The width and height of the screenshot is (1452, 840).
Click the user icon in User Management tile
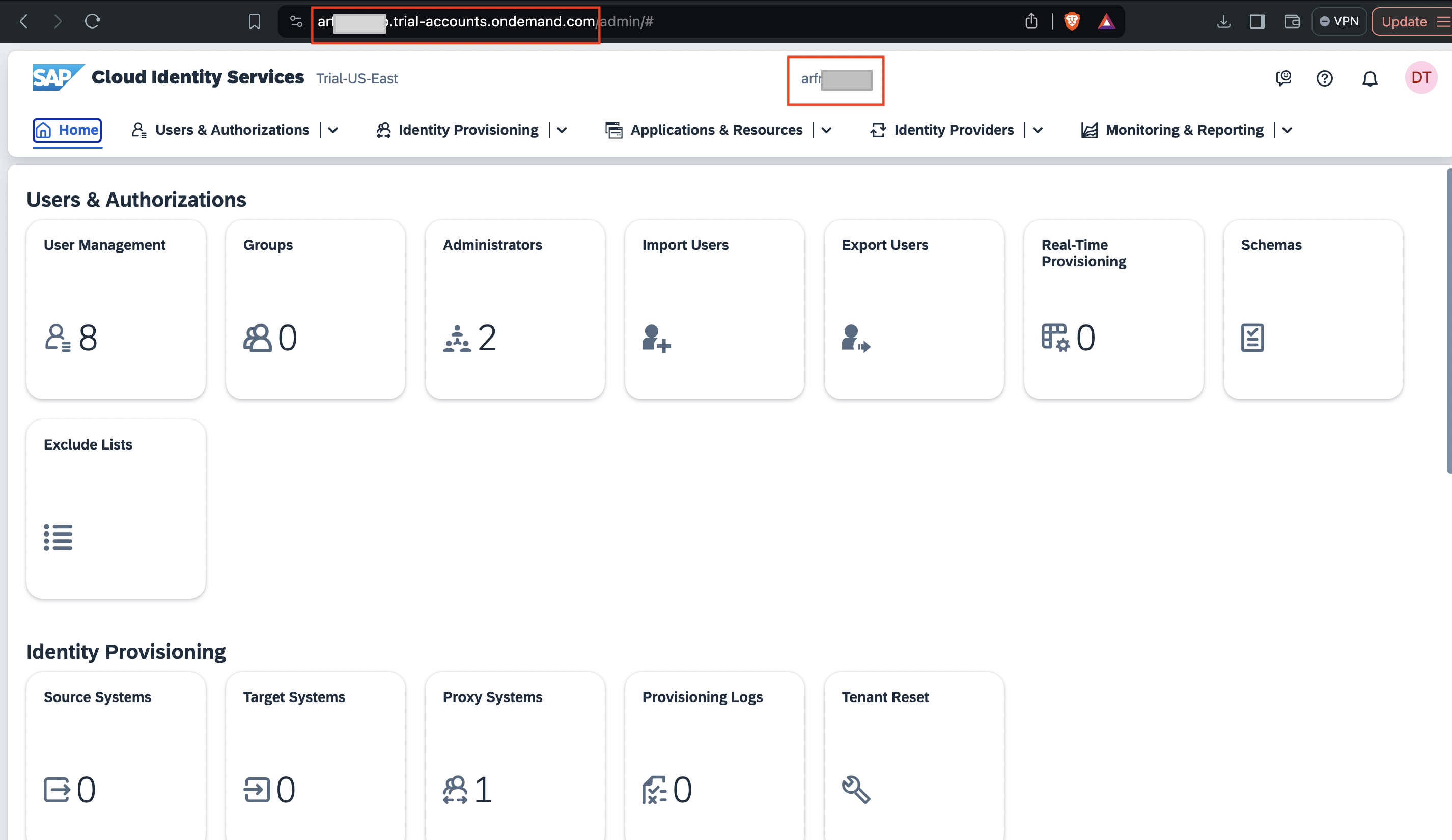coord(58,338)
